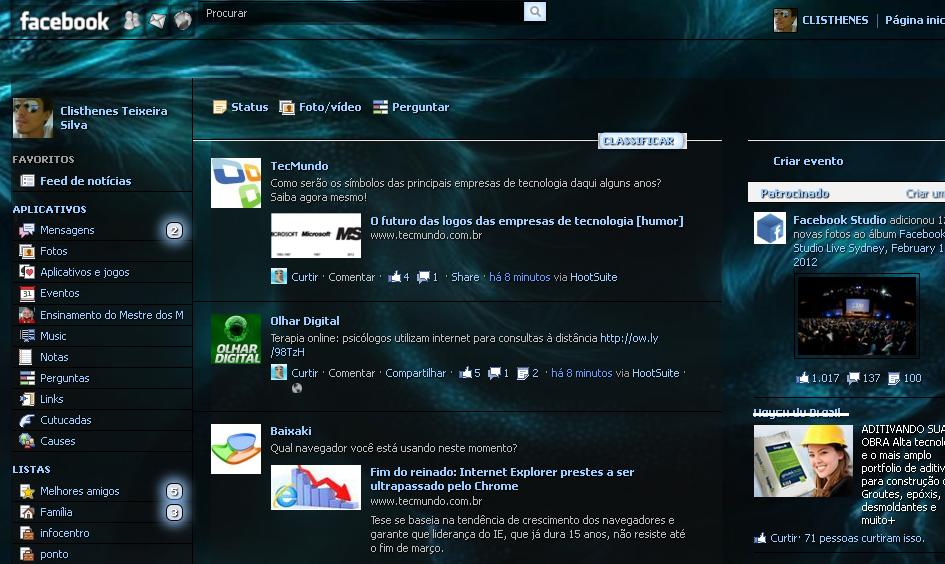Click the Procurar search field
945x564 pixels.
[x=362, y=13]
